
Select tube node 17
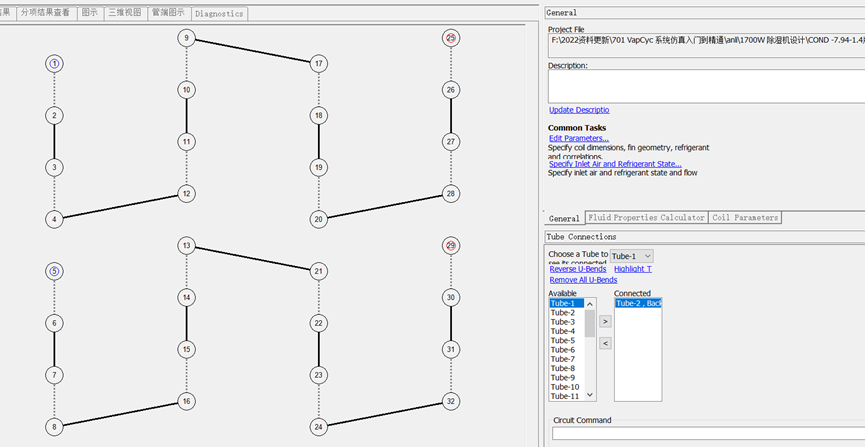[x=318, y=64]
